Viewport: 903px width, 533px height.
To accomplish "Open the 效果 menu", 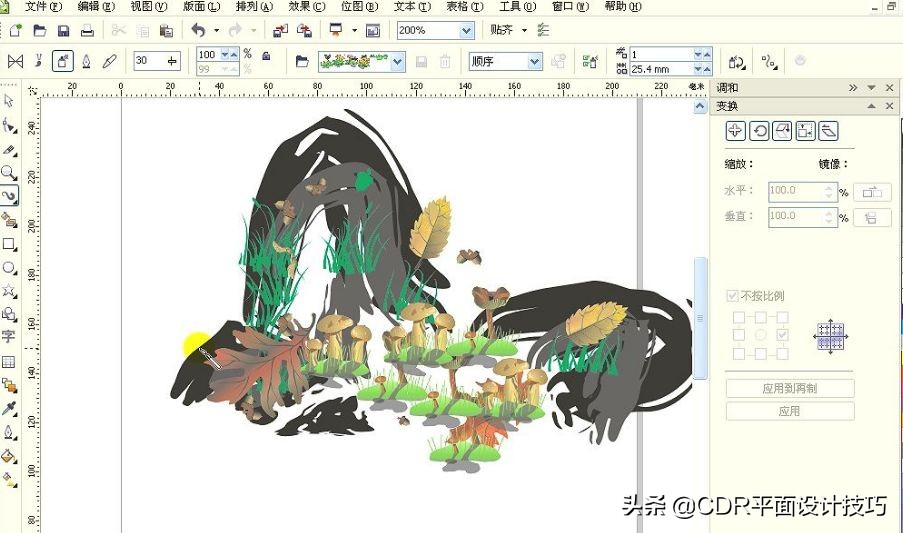I will click(307, 6).
